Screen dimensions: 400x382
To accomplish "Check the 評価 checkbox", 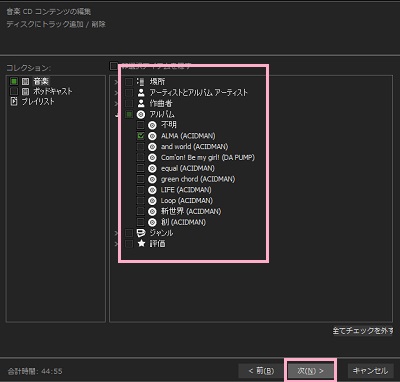I will [129, 244].
